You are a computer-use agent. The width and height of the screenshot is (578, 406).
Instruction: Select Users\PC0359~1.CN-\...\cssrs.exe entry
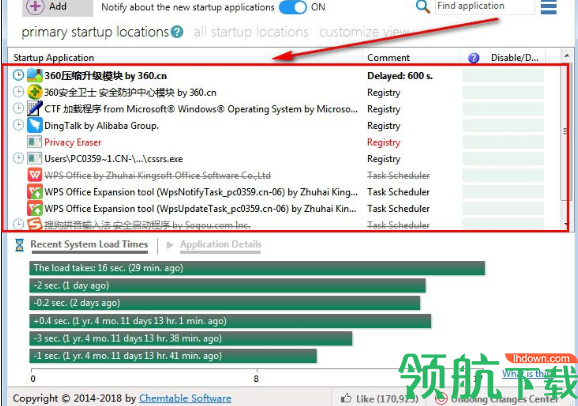point(113,159)
